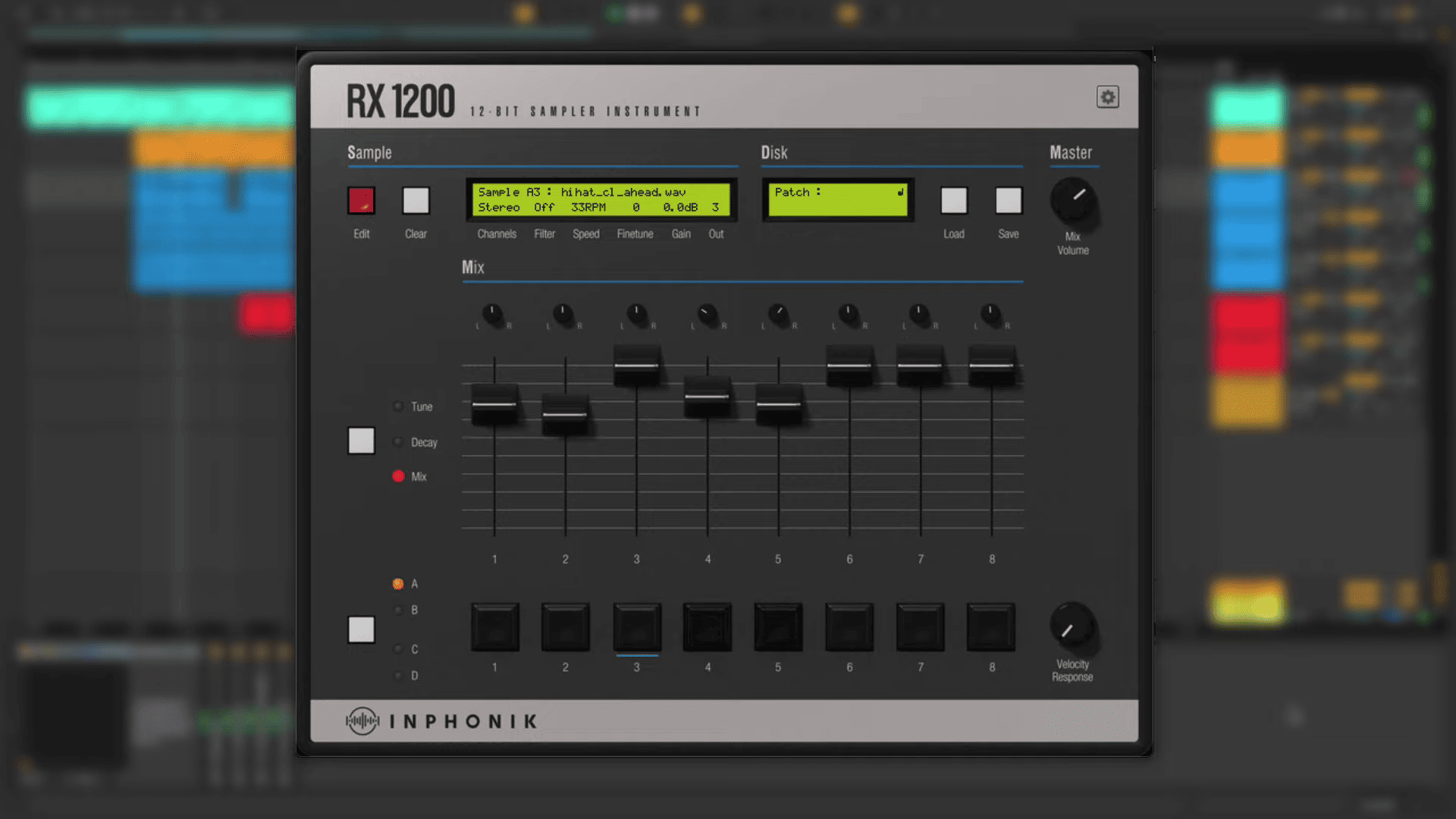Viewport: 1456px width, 819px height.
Task: Click the Mix Volume master knob
Action: coord(1072,200)
